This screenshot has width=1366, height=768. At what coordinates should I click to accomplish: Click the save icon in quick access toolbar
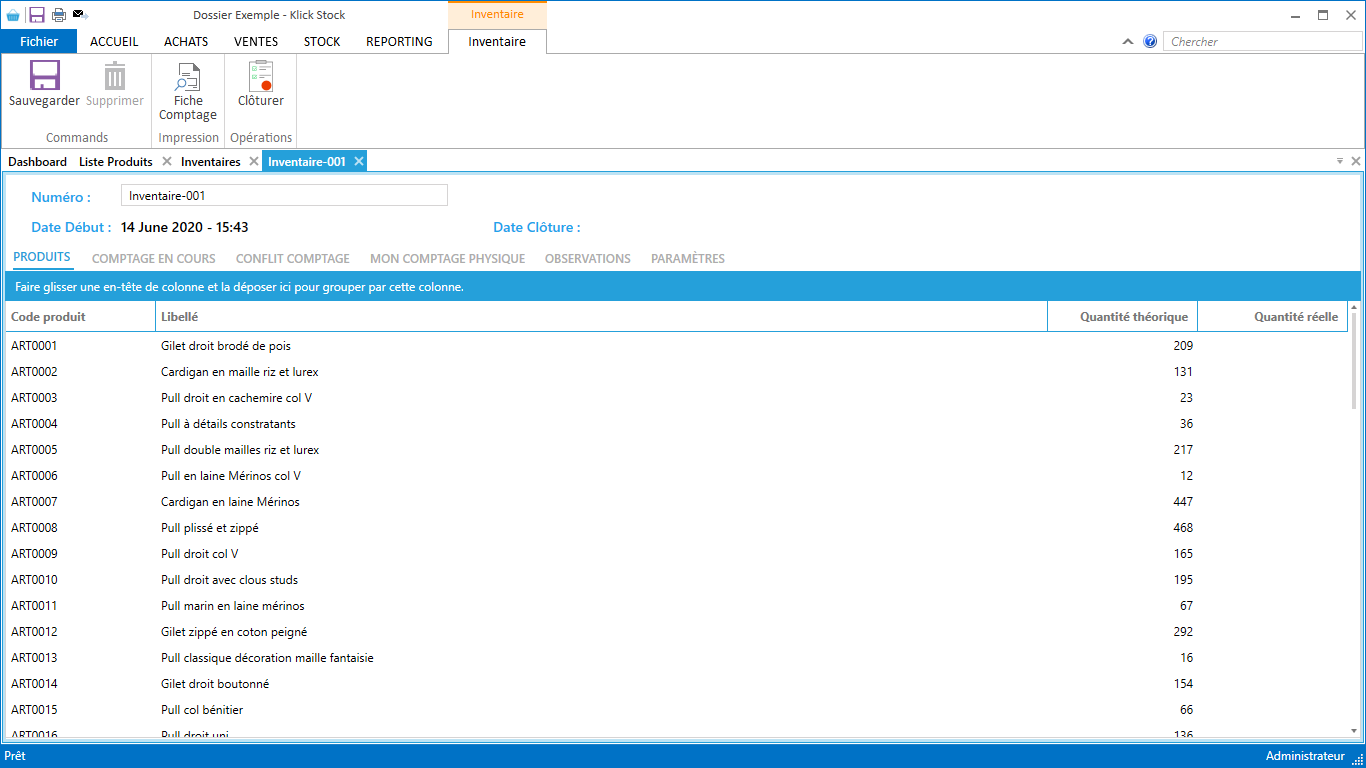(x=37, y=15)
